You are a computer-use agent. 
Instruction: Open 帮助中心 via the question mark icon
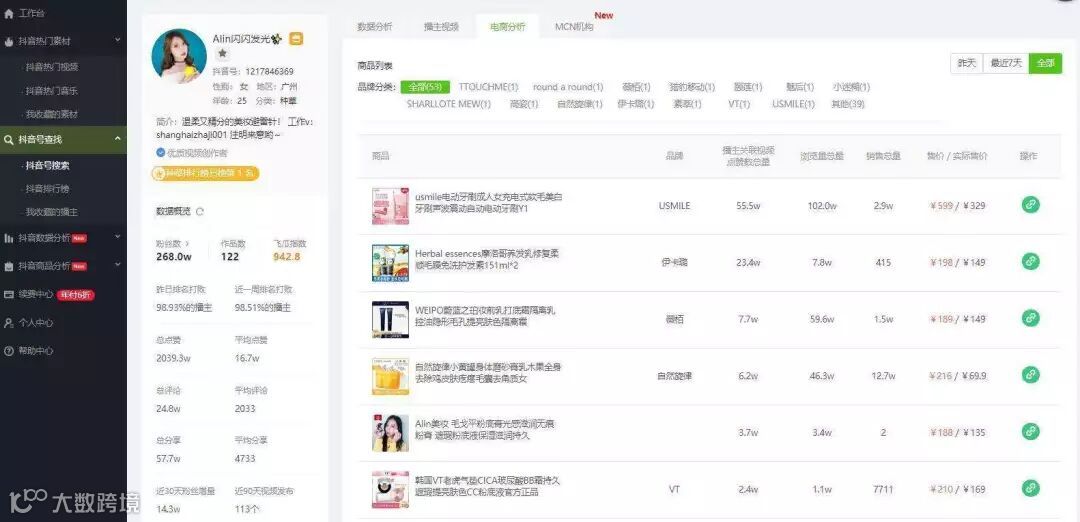8,351
